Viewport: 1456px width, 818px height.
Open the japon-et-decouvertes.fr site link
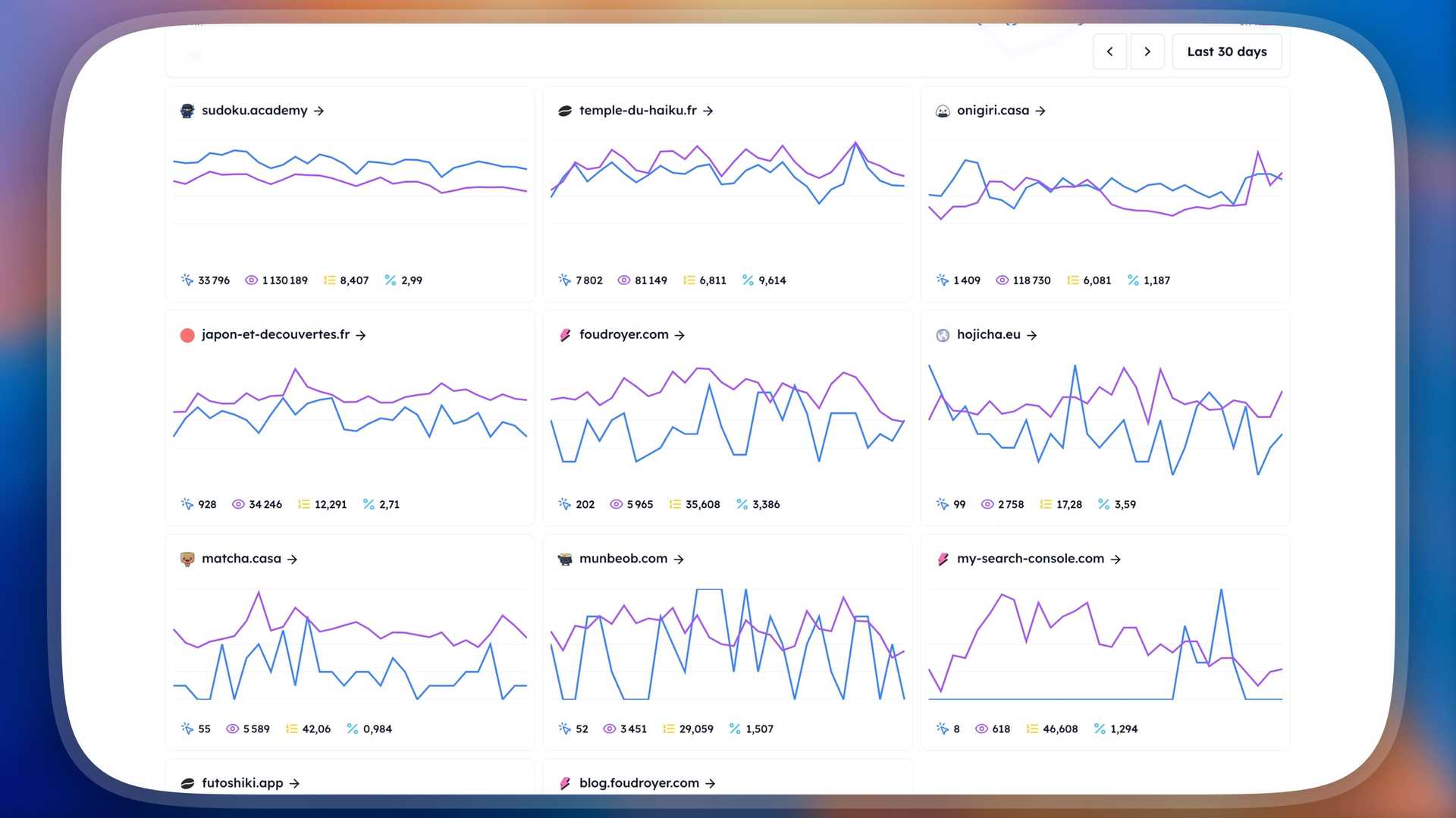pos(284,334)
